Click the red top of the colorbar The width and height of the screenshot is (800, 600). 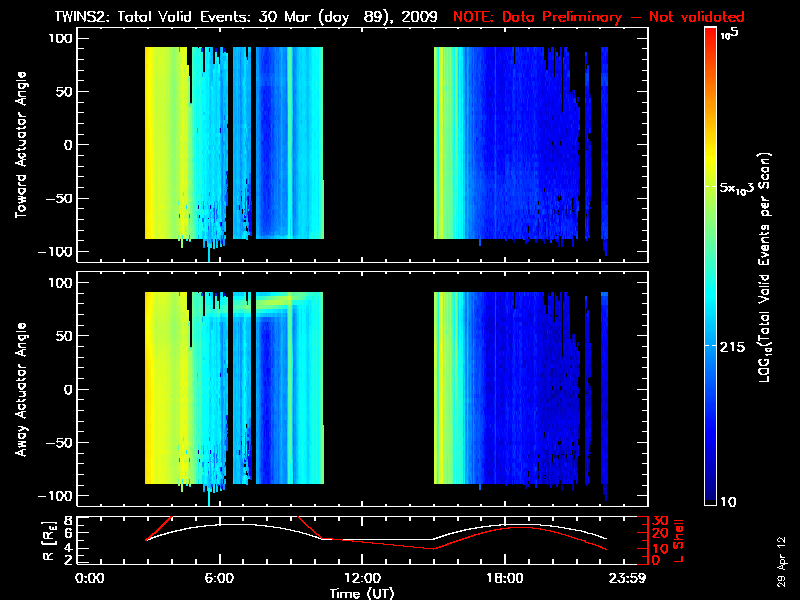pos(711,38)
